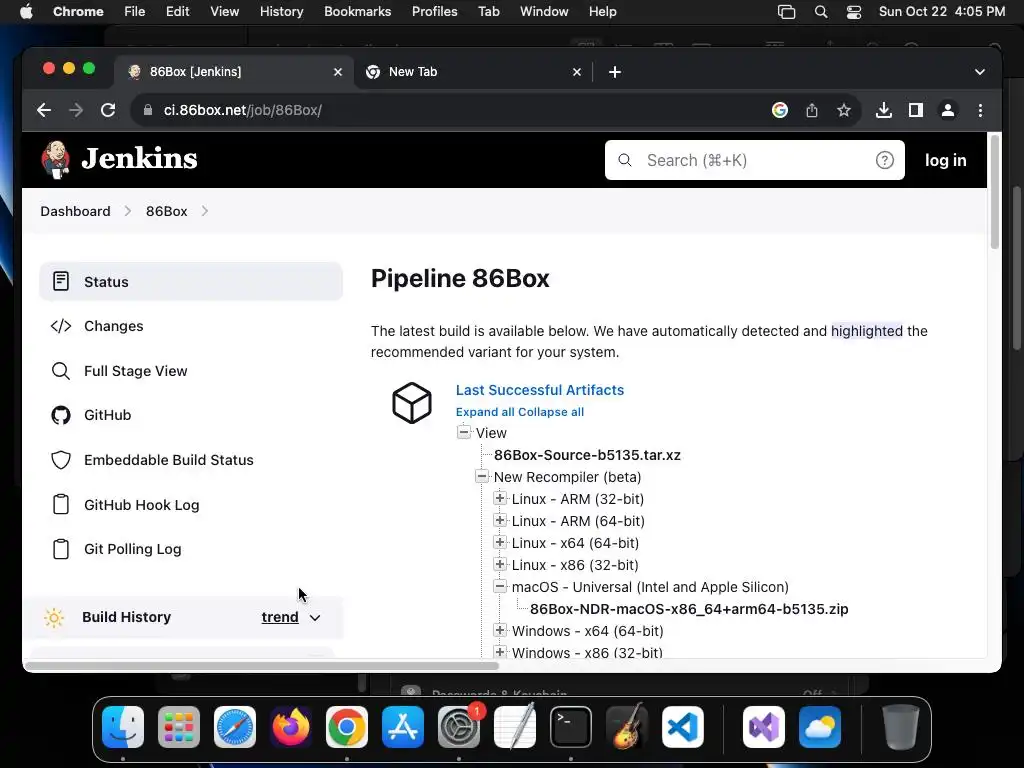1024x768 pixels.
Task: Open the Bookmarks menu
Action: pos(357,12)
